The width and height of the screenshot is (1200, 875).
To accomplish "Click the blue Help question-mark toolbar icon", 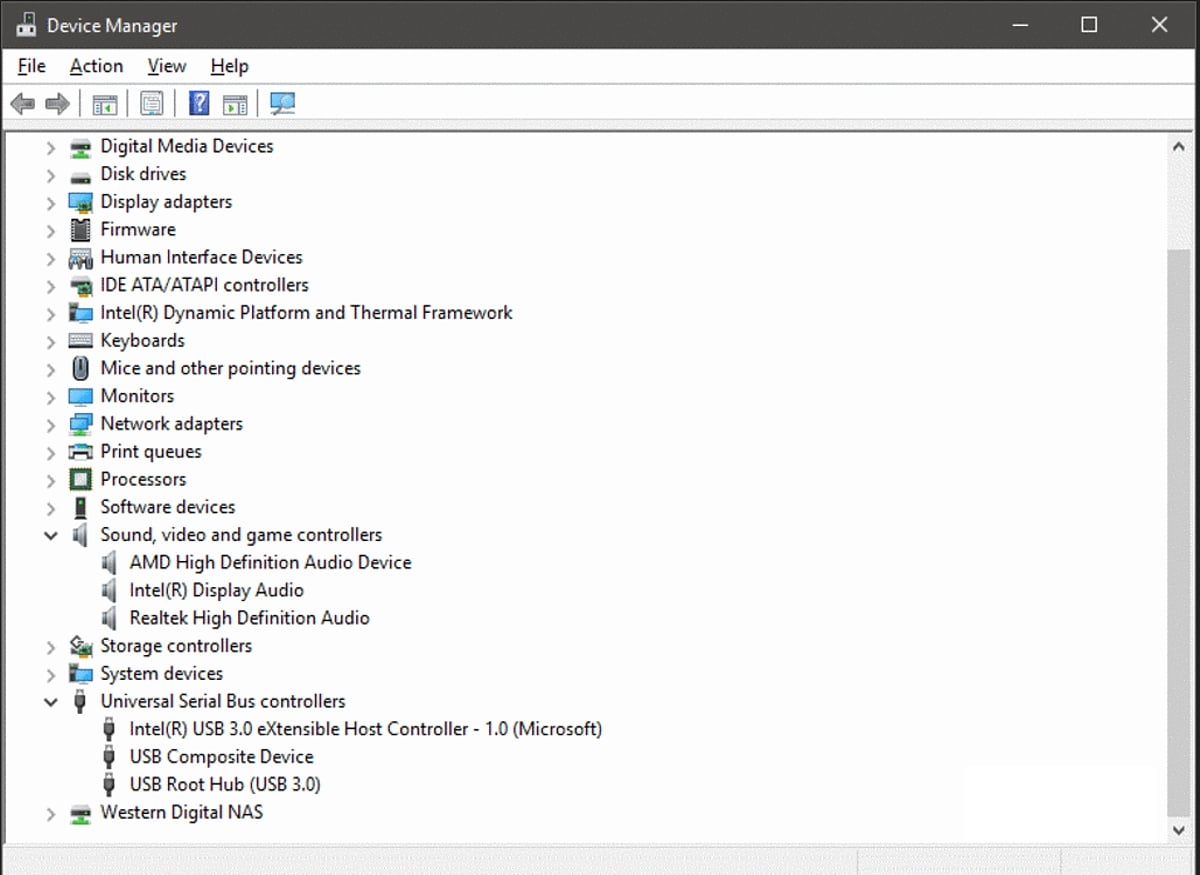I will [x=199, y=103].
